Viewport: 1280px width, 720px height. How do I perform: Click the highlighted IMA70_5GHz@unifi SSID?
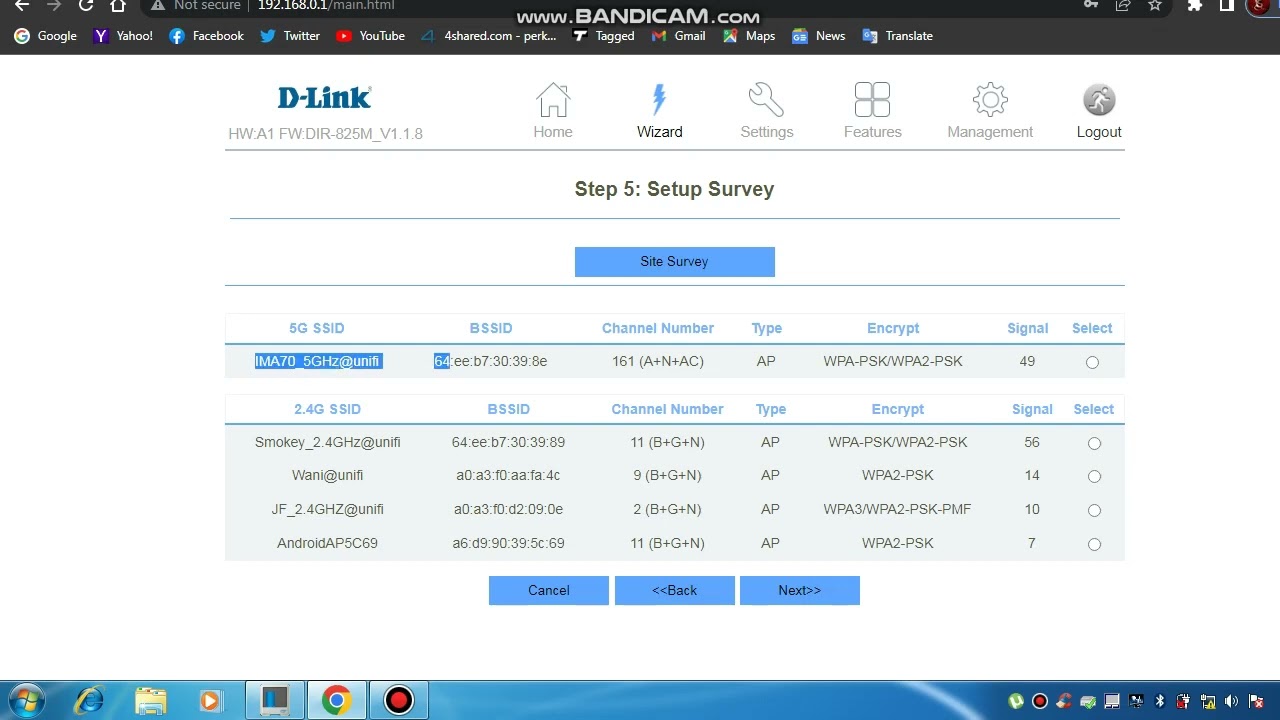tap(317, 361)
